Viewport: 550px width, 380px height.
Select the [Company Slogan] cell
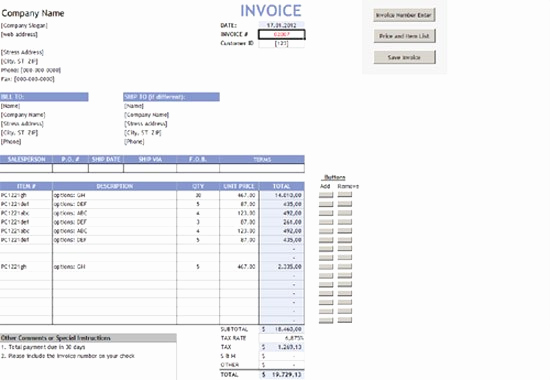(x=24, y=26)
